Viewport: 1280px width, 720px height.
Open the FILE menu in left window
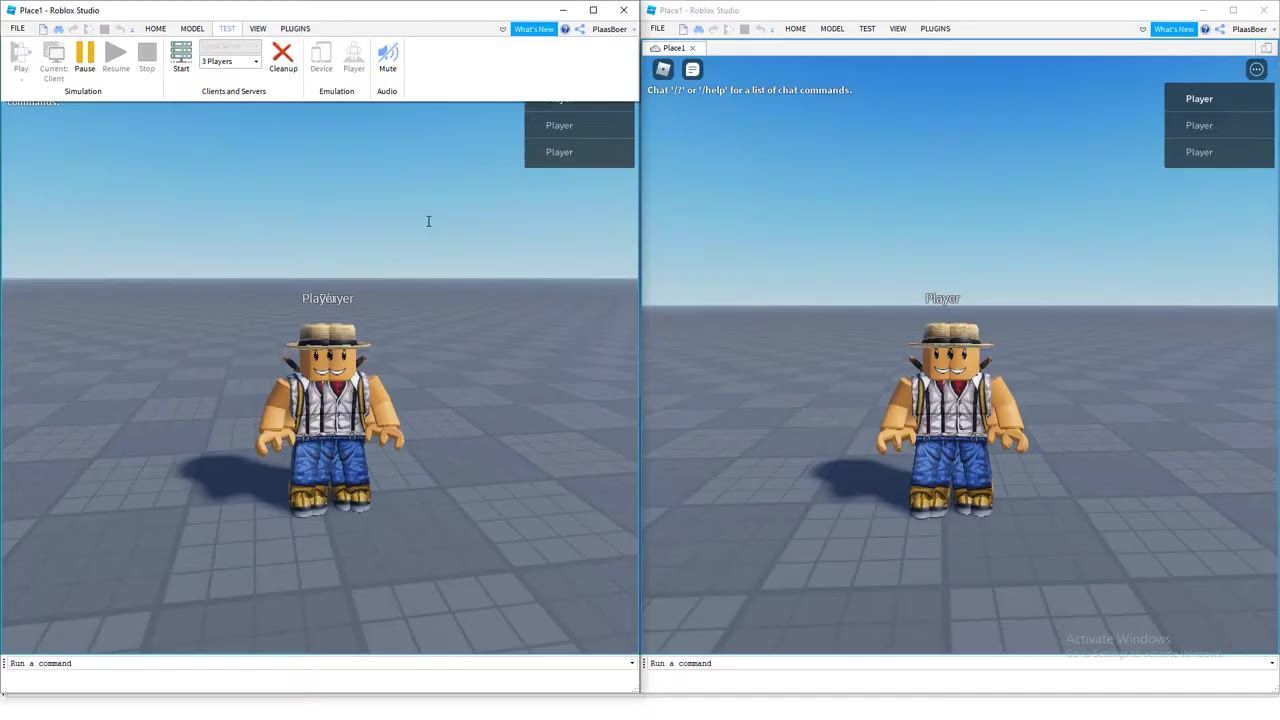point(18,29)
